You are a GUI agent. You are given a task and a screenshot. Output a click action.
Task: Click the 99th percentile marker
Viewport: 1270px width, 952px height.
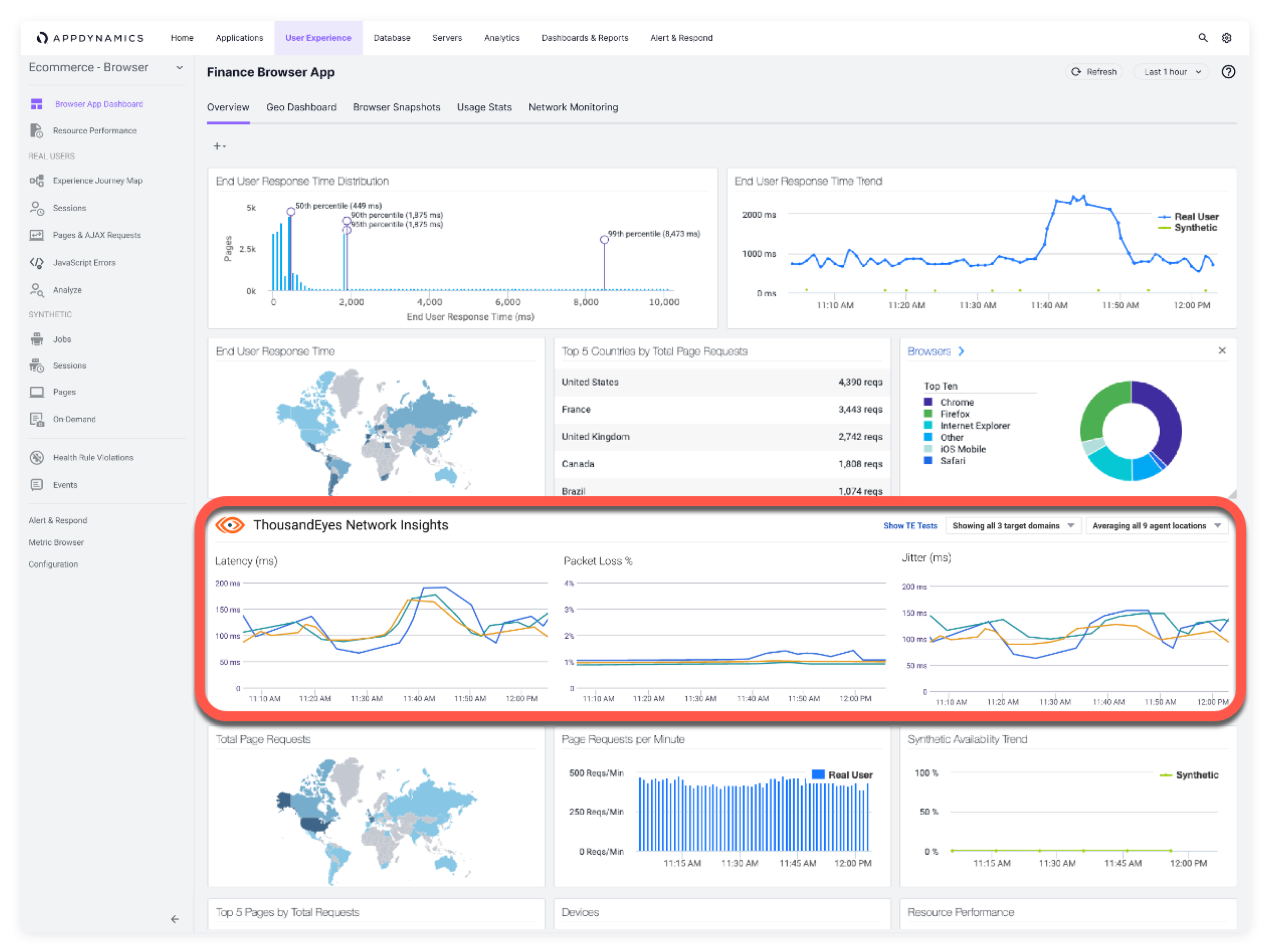pyautogui.click(x=604, y=240)
